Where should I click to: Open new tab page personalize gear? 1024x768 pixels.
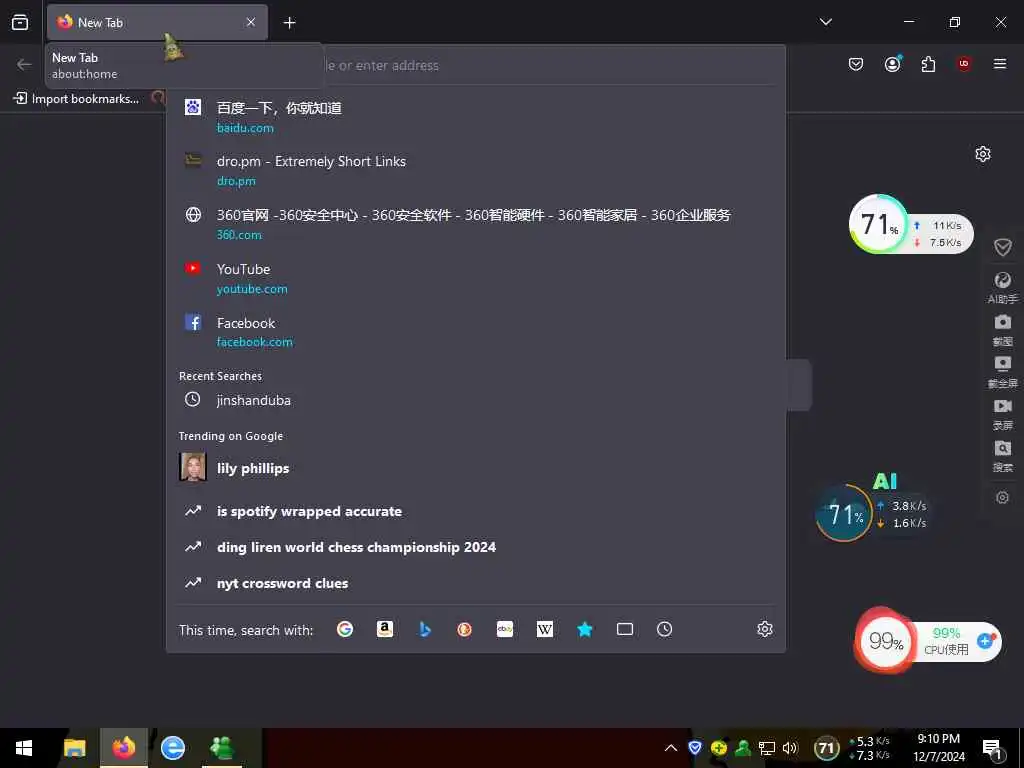pyautogui.click(x=983, y=154)
